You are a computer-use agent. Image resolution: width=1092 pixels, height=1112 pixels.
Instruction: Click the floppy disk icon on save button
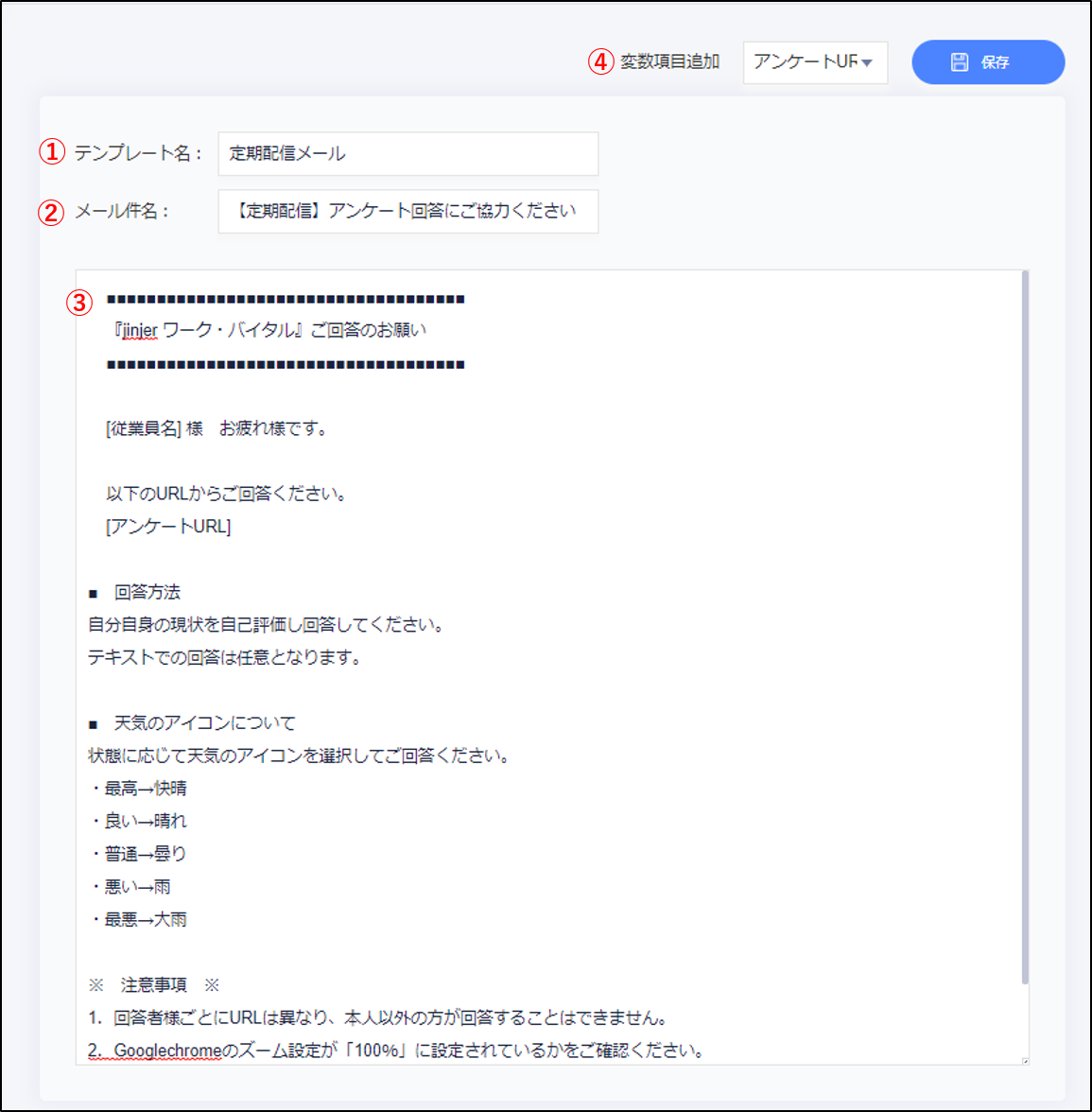pyautogui.click(x=959, y=62)
